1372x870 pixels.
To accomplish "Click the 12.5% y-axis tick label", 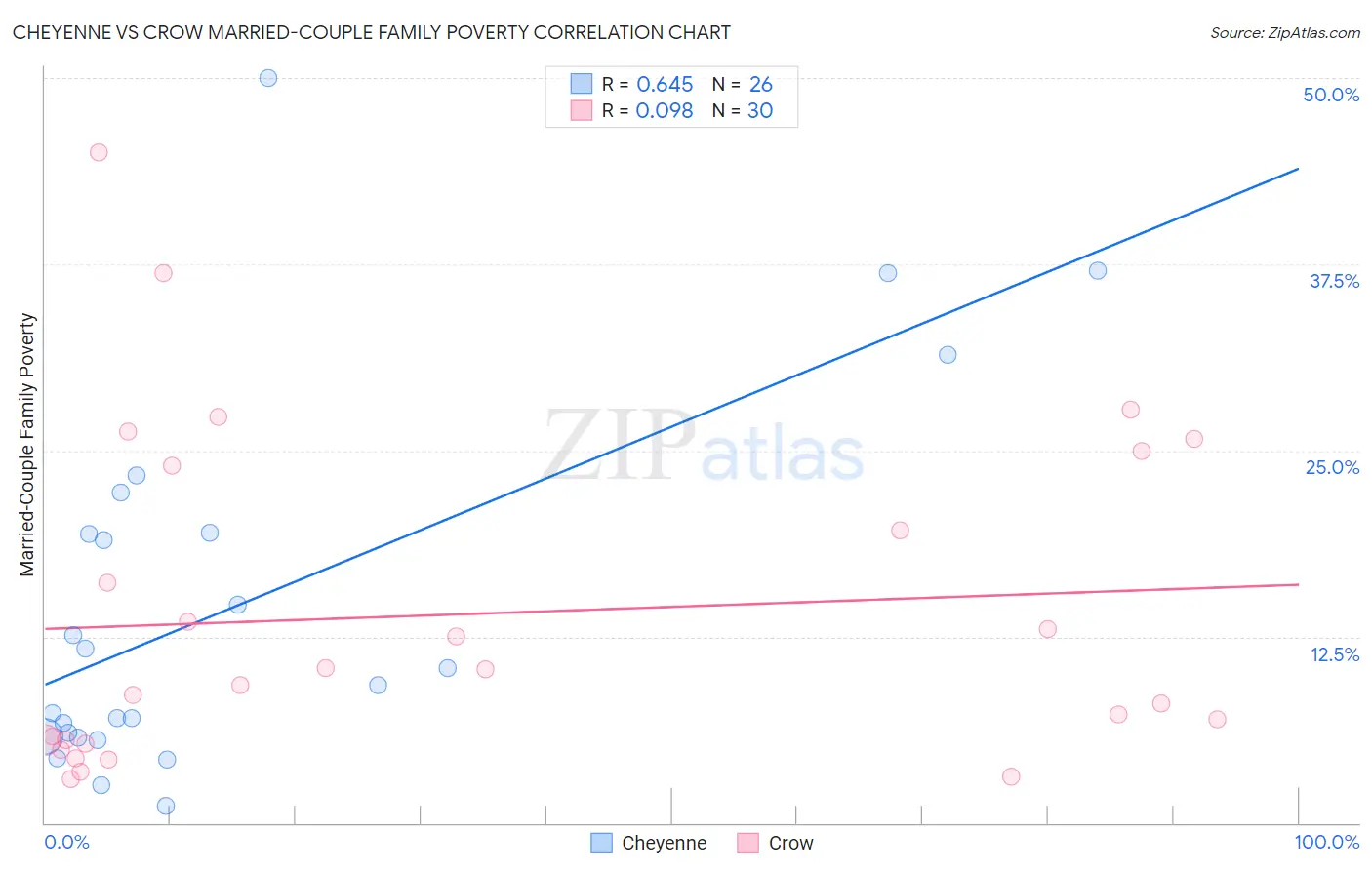I will coord(1334,654).
